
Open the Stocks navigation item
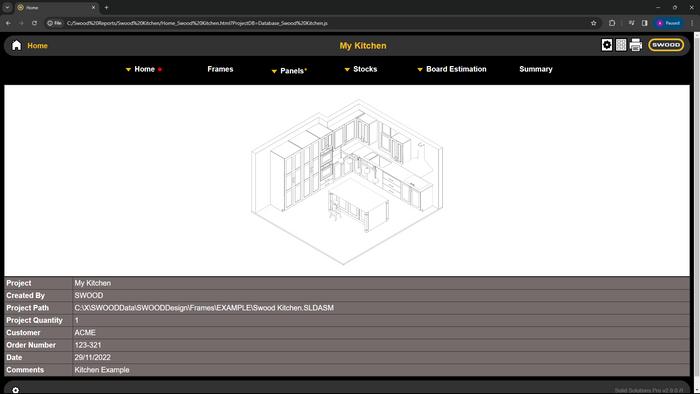[365, 69]
